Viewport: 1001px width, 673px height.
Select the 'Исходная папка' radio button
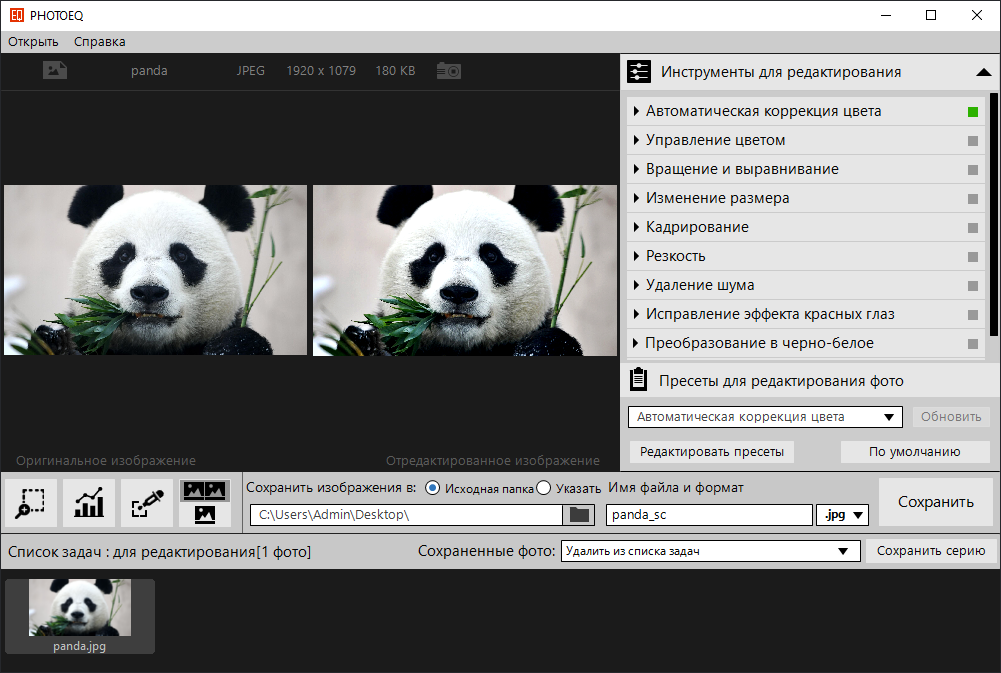432,488
